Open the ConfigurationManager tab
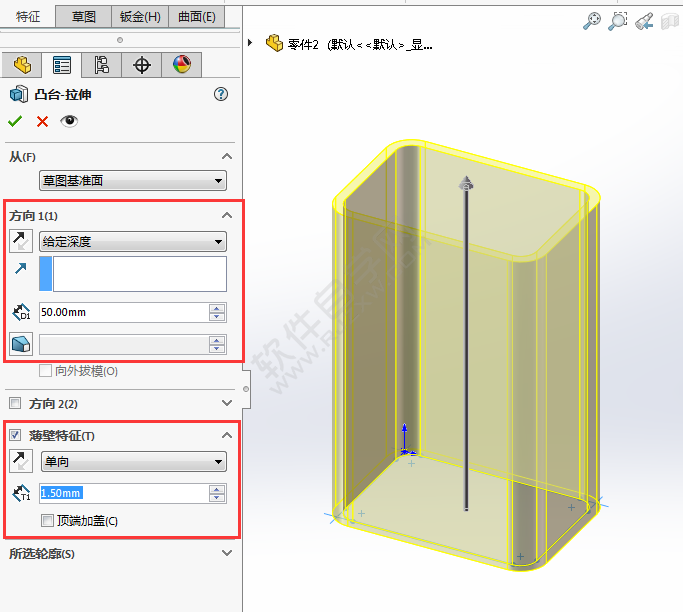The height and width of the screenshot is (612, 683). click(x=101, y=65)
